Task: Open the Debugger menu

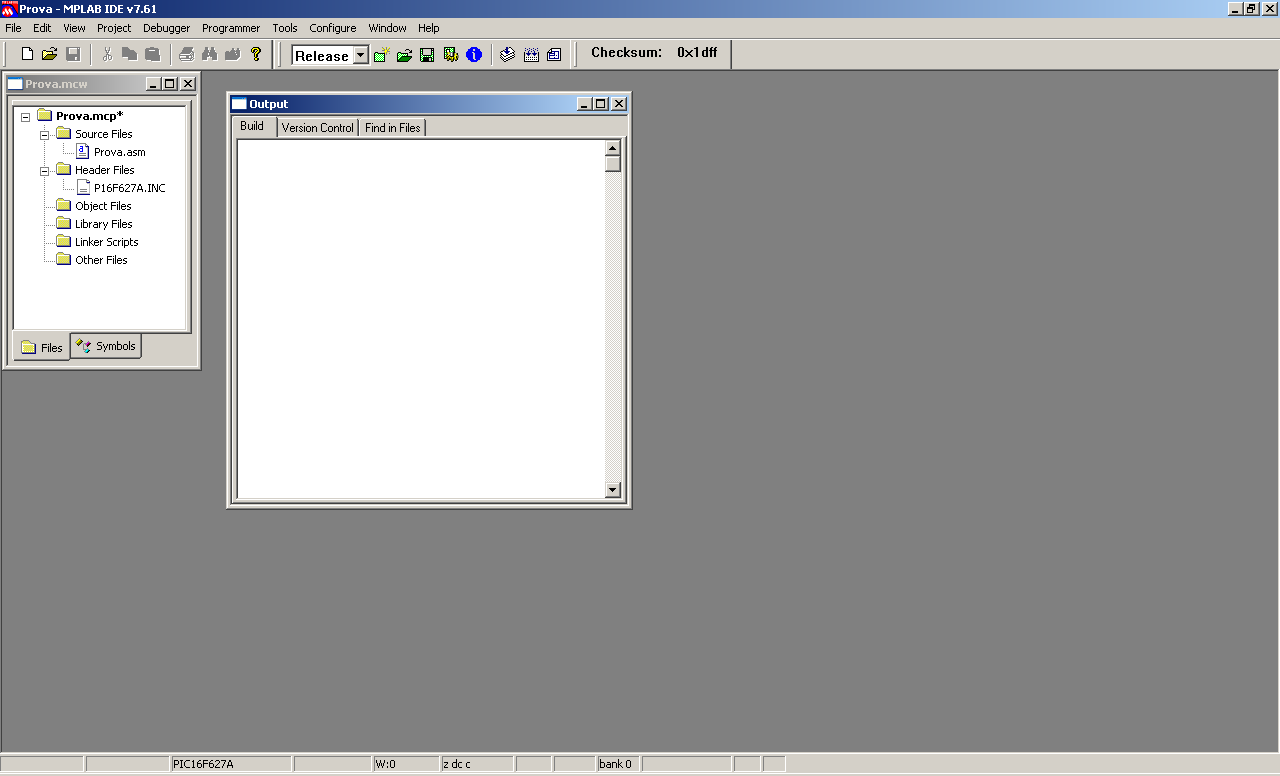Action: tap(166, 28)
